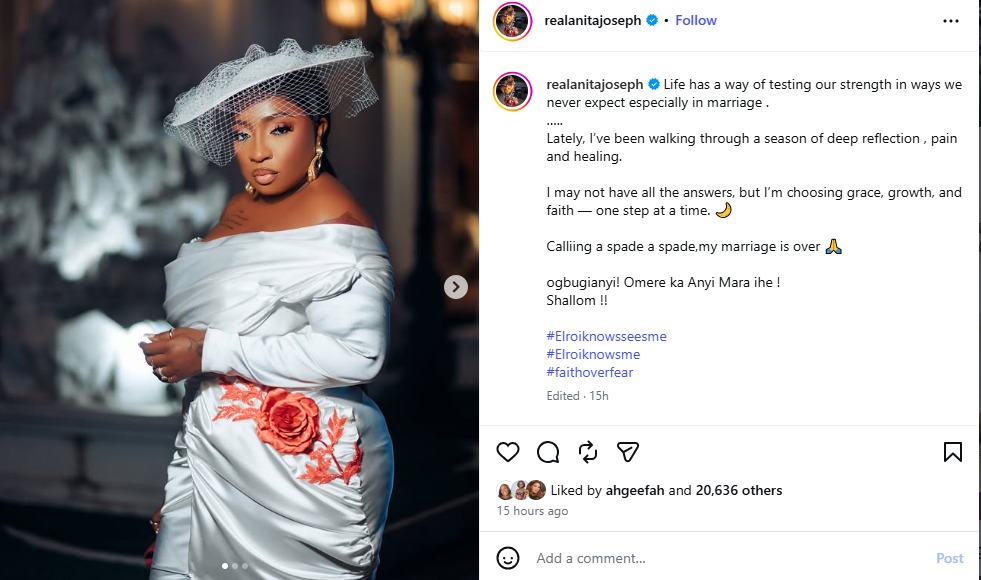Open the realanitajoseph username in the header
Viewport: 981px width, 580px height.
[x=593, y=20]
